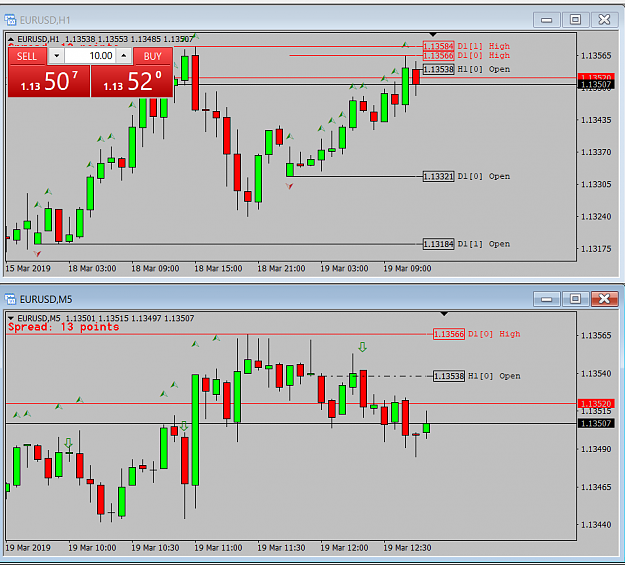Click the green down arrow signal before 11:00 in the M5 chart

[x=184, y=426]
